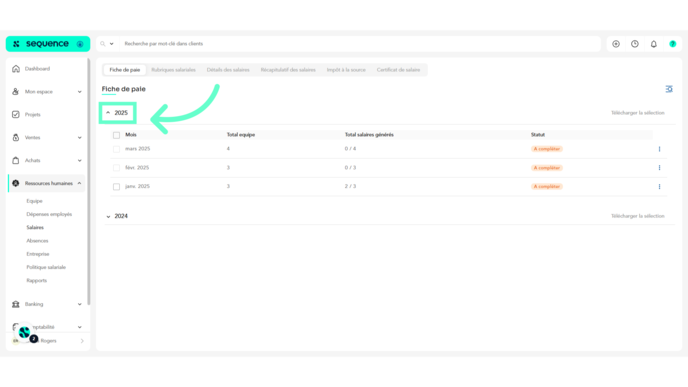This screenshot has height=387, width=688.
Task: Open the filter settings icon
Action: click(669, 89)
